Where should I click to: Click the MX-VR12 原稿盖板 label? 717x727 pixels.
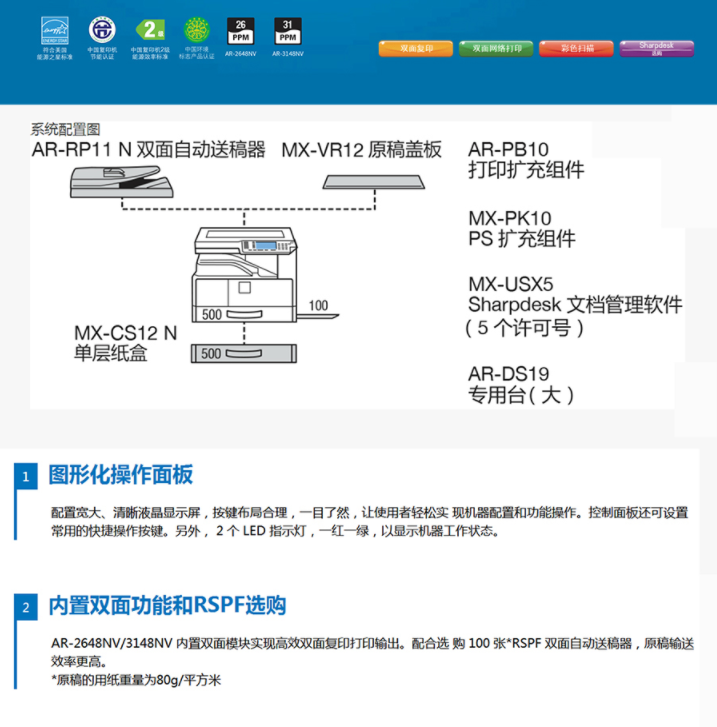click(361, 150)
